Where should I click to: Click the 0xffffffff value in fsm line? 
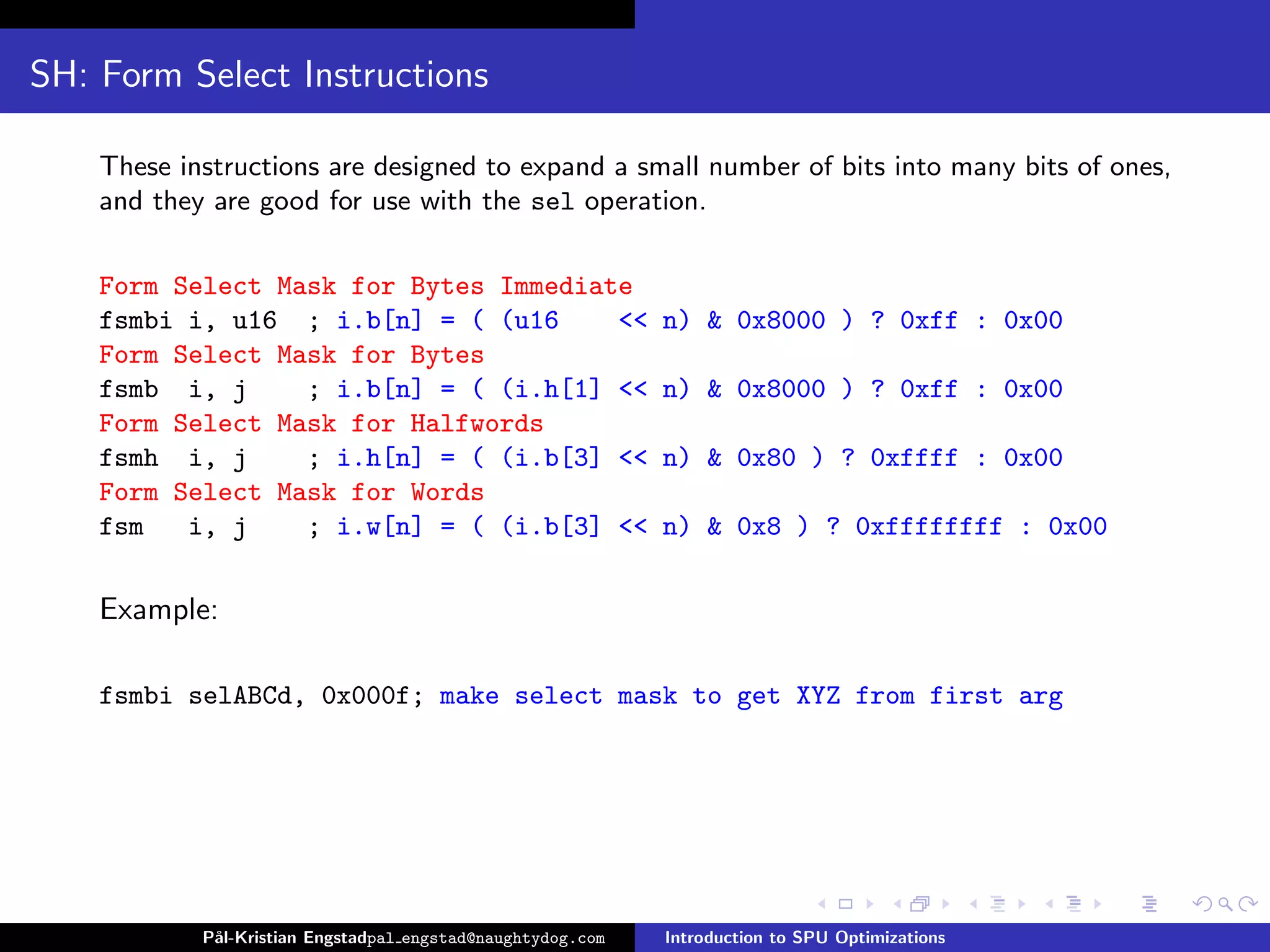point(929,527)
